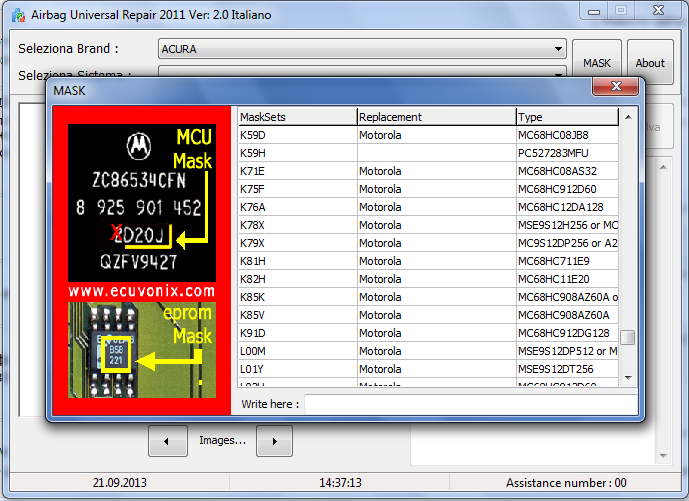Click the mask list scroll down arrow

coord(628,378)
